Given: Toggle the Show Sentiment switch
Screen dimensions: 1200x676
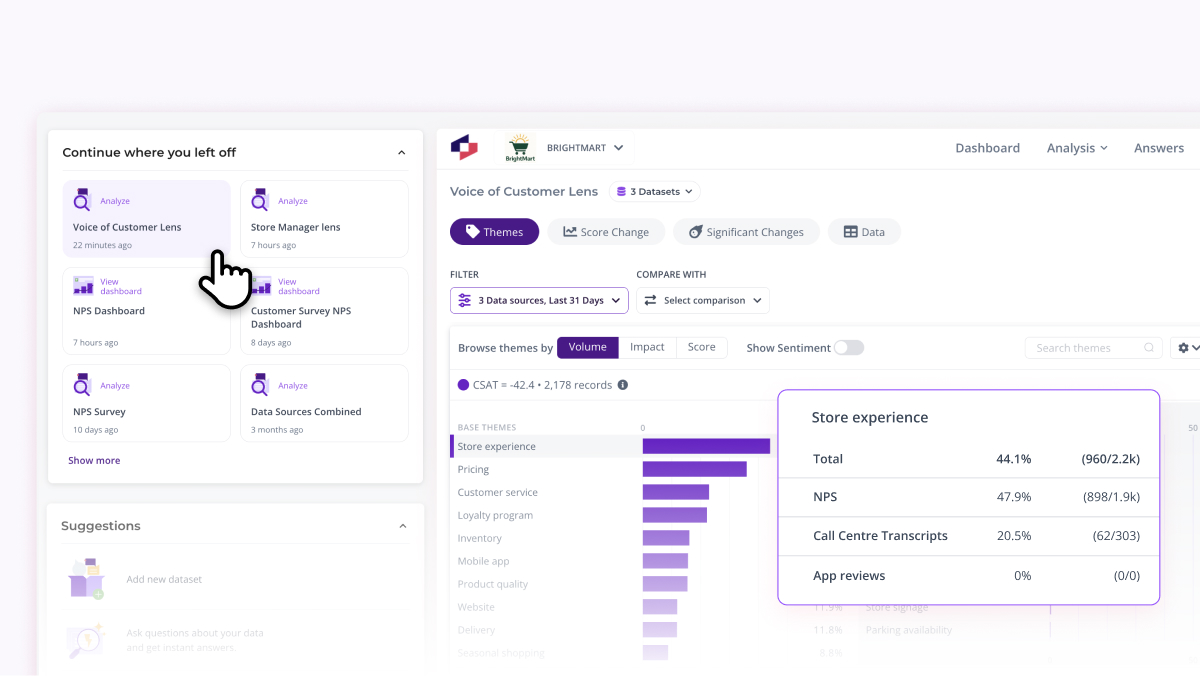Looking at the screenshot, I should pos(849,348).
